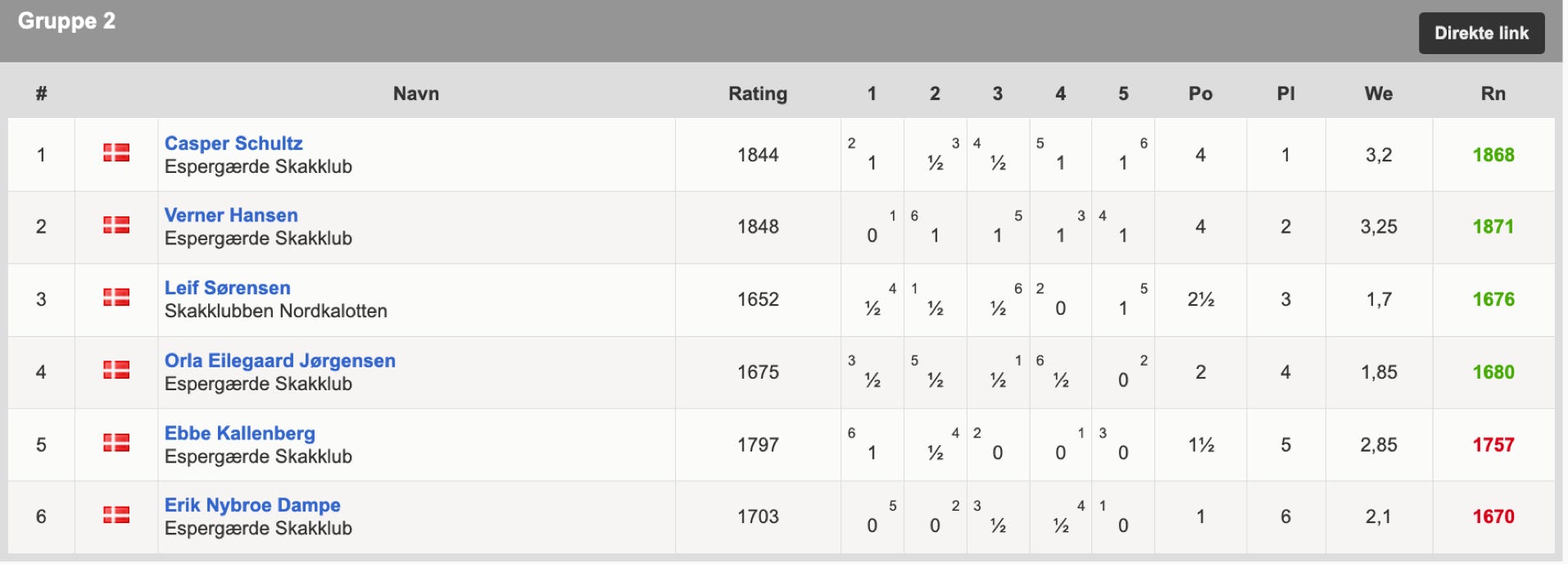Click Ebbe Kallenberg's red rating 1757
Viewport: 1568px width, 564px height.
1493,445
